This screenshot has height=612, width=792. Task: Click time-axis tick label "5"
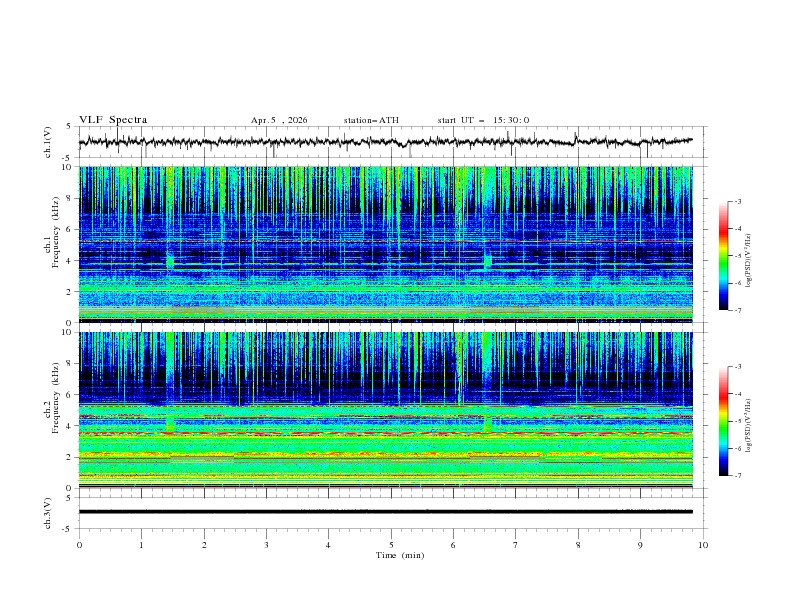(391, 545)
